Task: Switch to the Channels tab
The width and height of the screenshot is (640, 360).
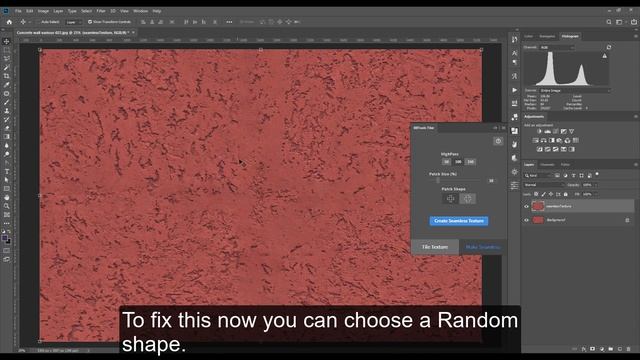Action: [547, 164]
